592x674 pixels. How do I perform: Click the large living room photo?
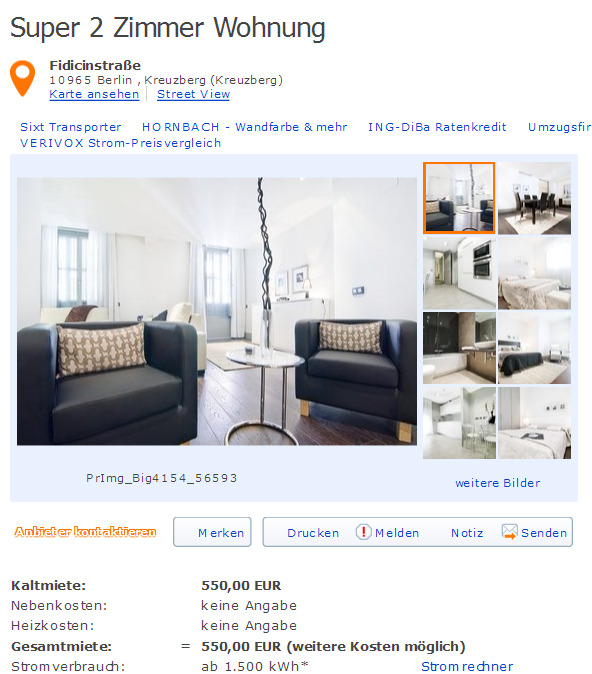tap(217, 311)
